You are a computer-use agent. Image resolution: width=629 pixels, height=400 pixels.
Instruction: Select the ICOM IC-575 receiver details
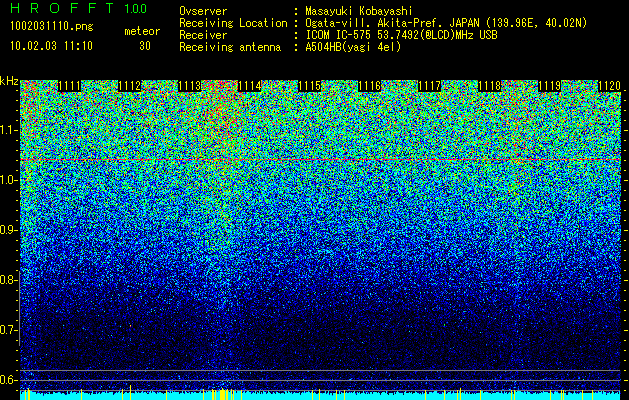(x=401, y=35)
